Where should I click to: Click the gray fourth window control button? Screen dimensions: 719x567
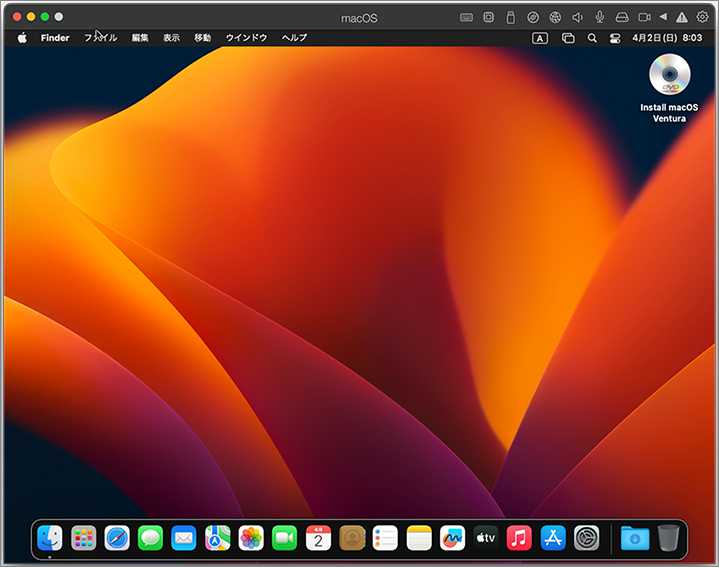coord(59,17)
